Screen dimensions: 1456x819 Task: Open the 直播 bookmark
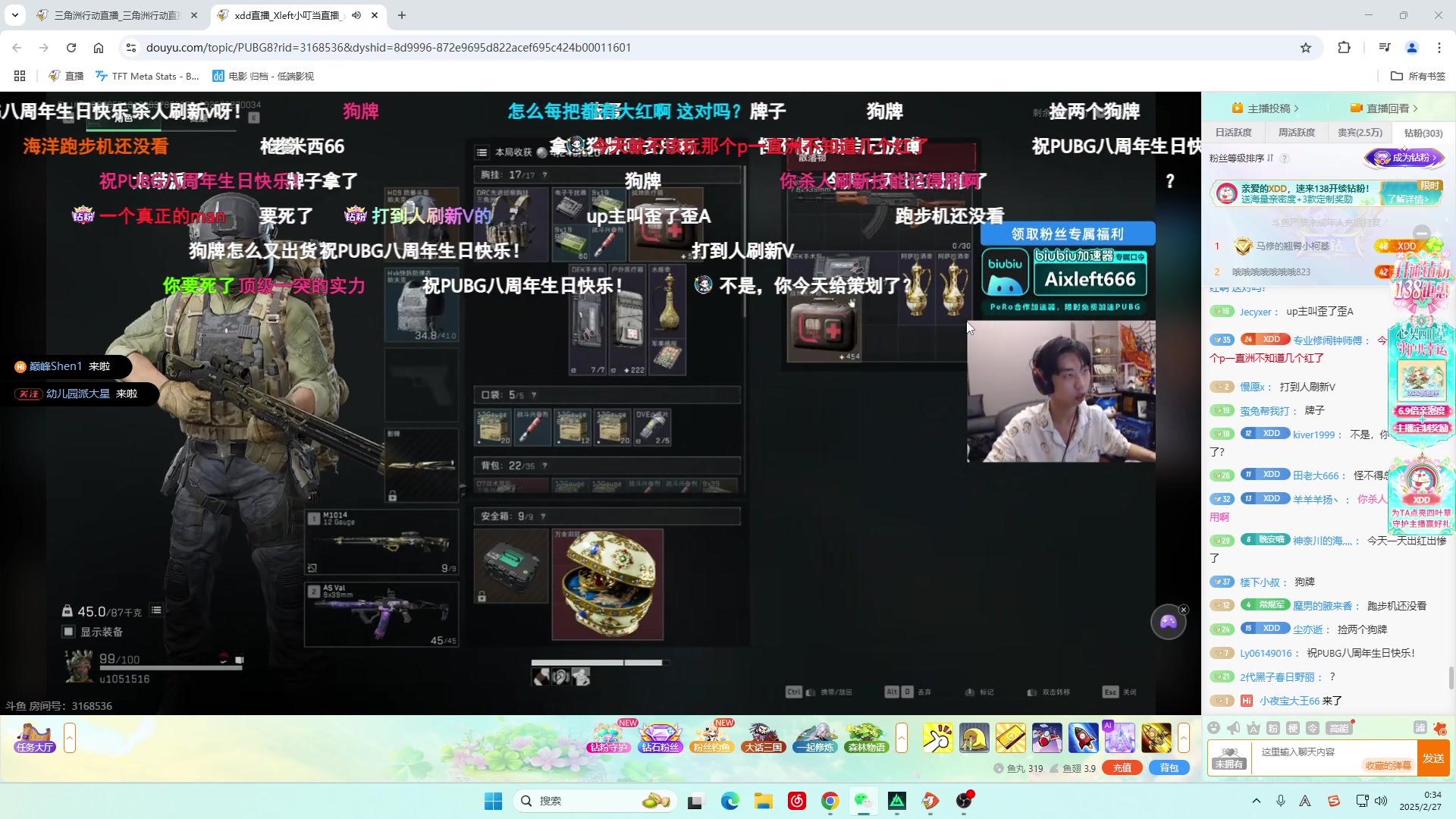point(66,76)
